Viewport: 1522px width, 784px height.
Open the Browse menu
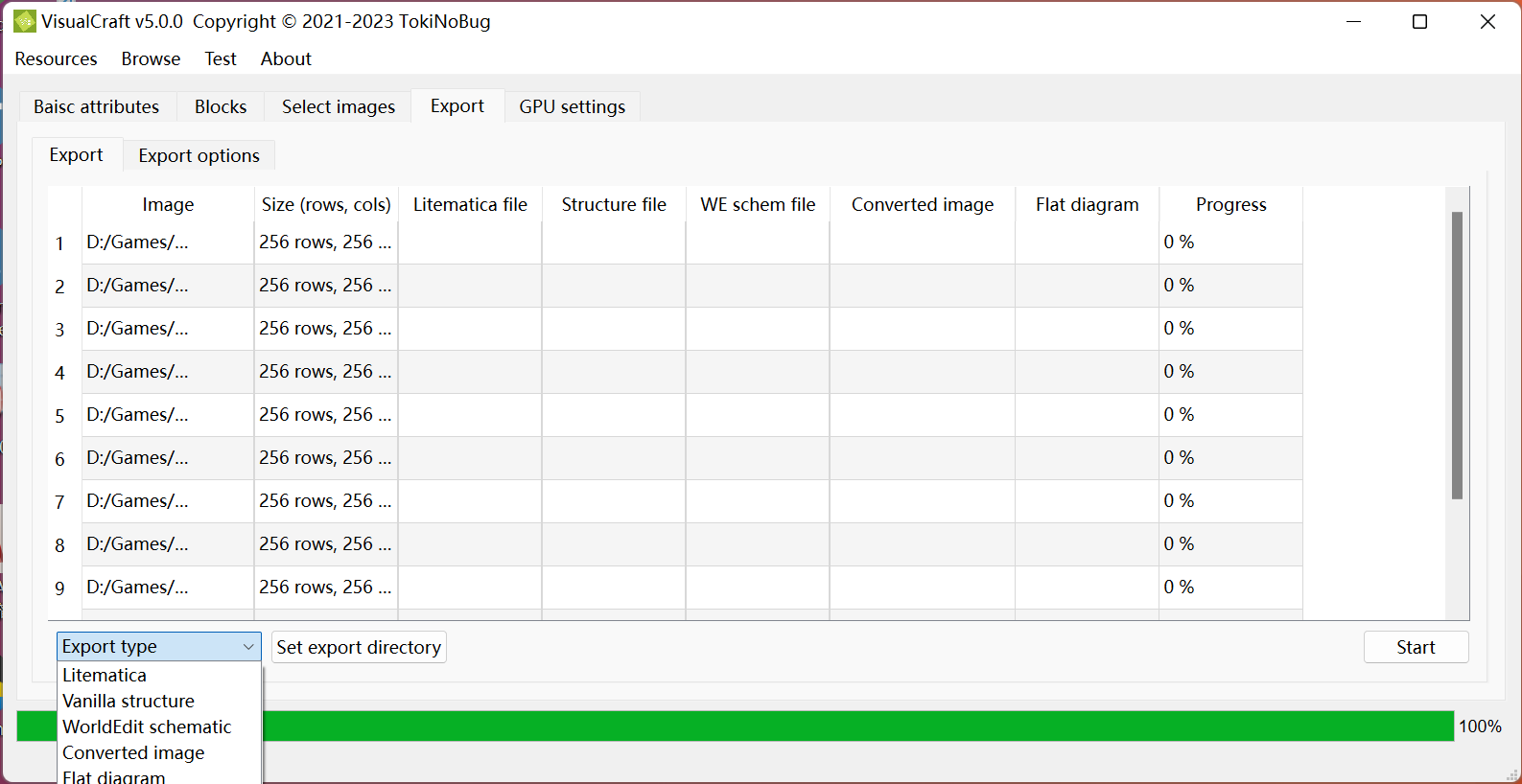pos(151,59)
